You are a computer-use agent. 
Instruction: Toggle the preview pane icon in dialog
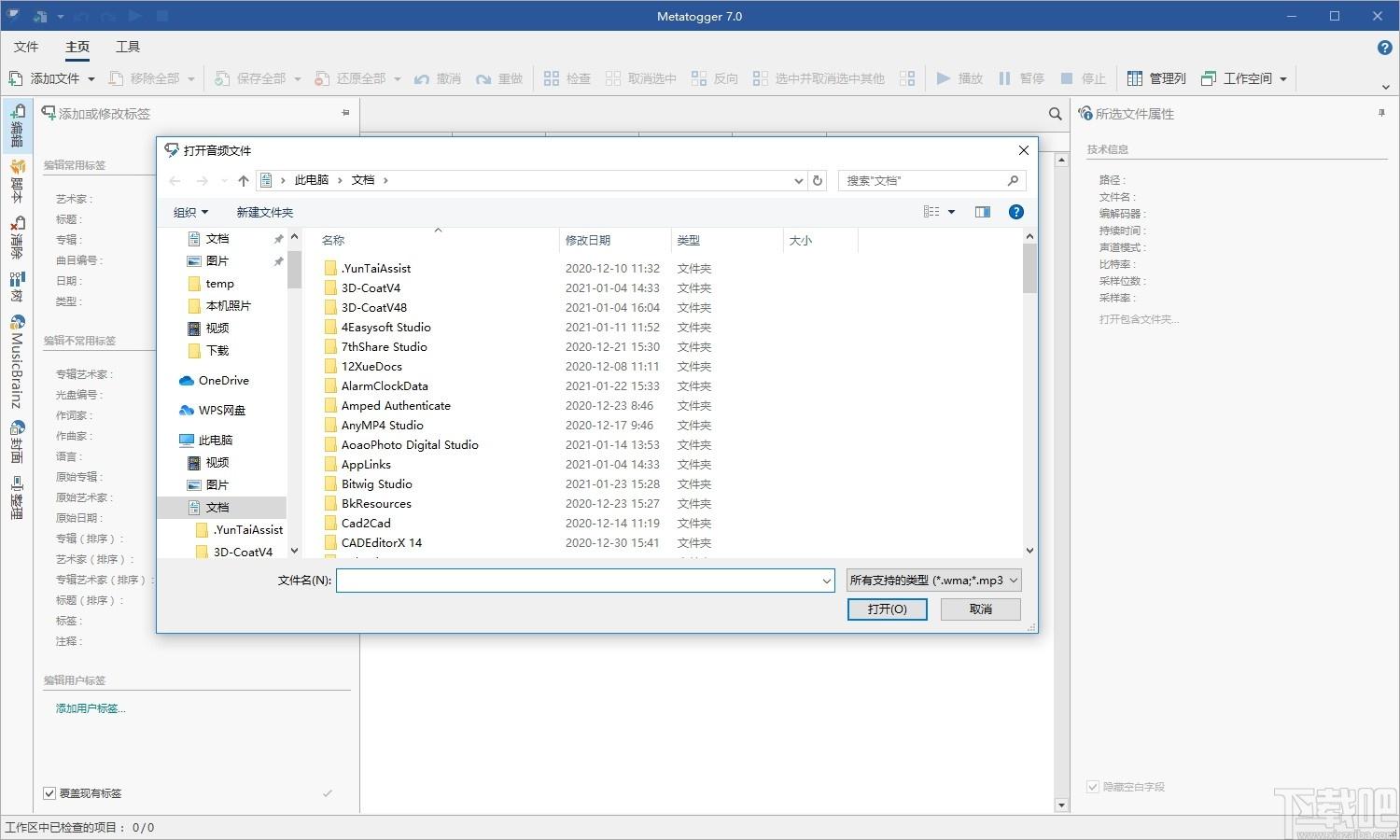(983, 212)
